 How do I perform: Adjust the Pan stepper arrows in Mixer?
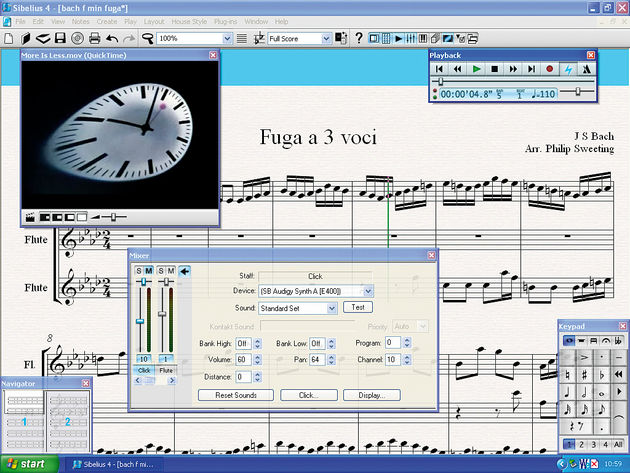click(331, 360)
